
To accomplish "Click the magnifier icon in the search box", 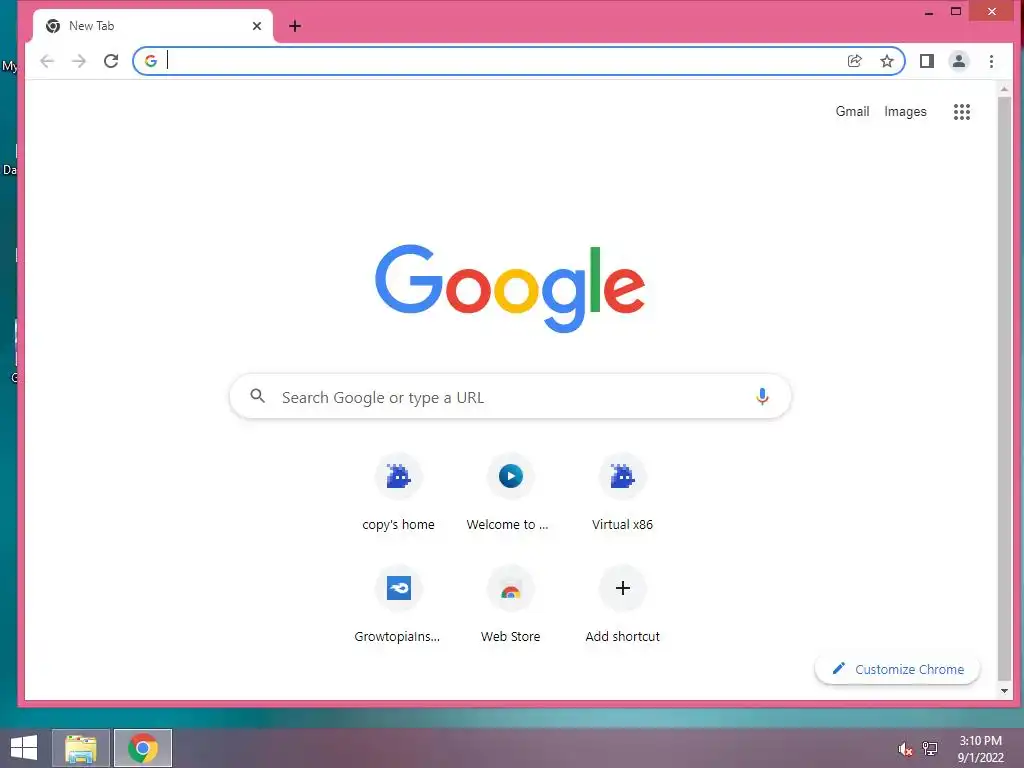I will click(x=258, y=396).
